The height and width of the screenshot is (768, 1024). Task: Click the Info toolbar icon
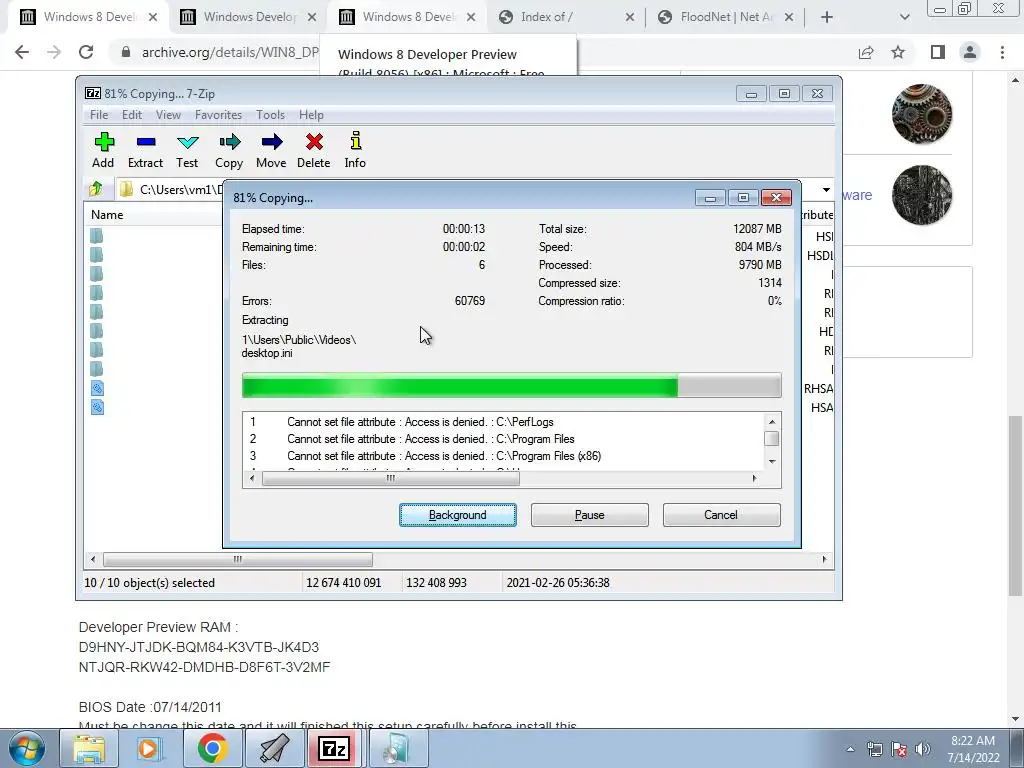[x=355, y=150]
